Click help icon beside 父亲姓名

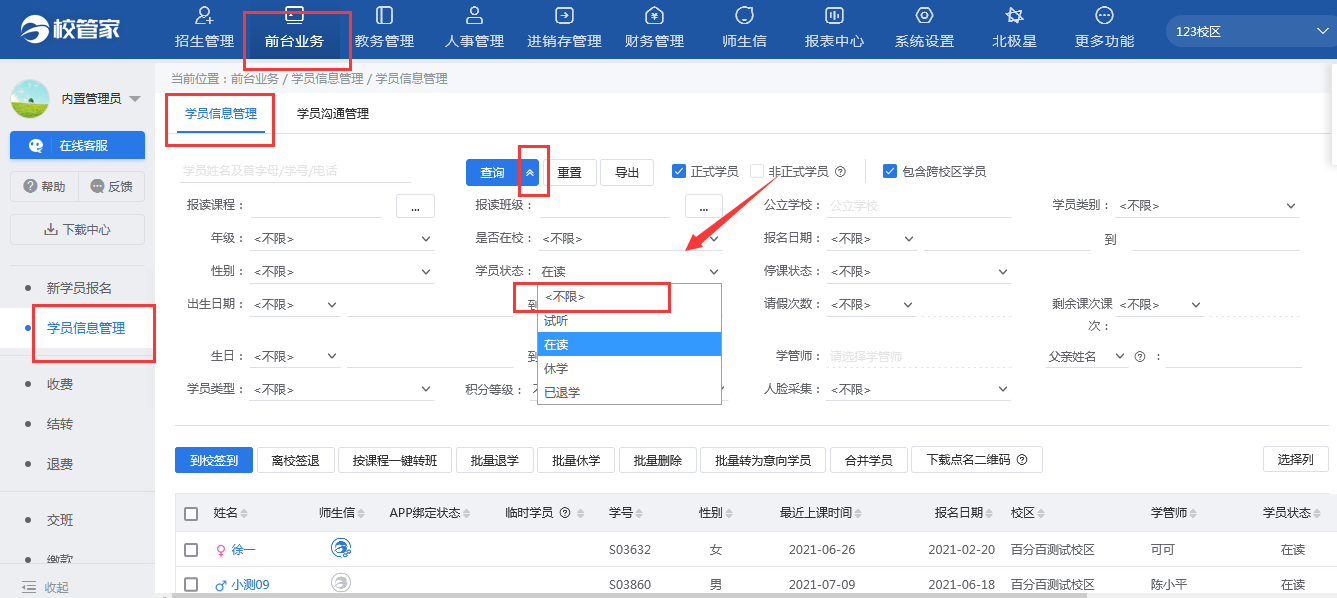pos(1139,356)
